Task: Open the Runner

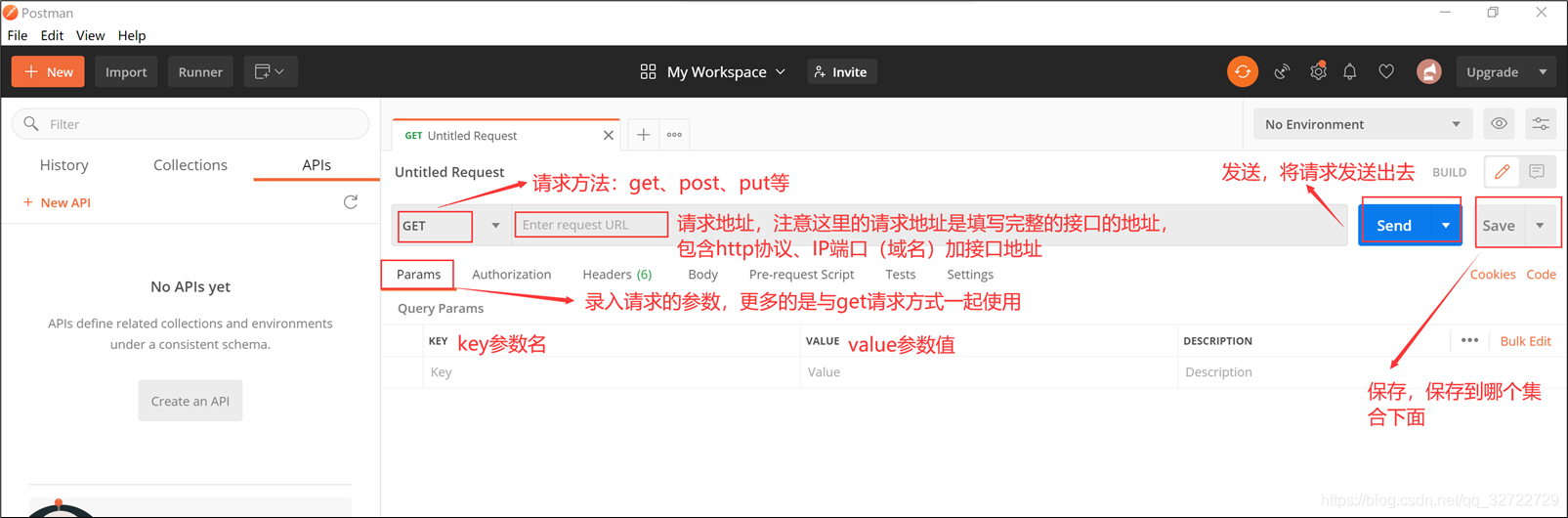Action: click(x=200, y=71)
